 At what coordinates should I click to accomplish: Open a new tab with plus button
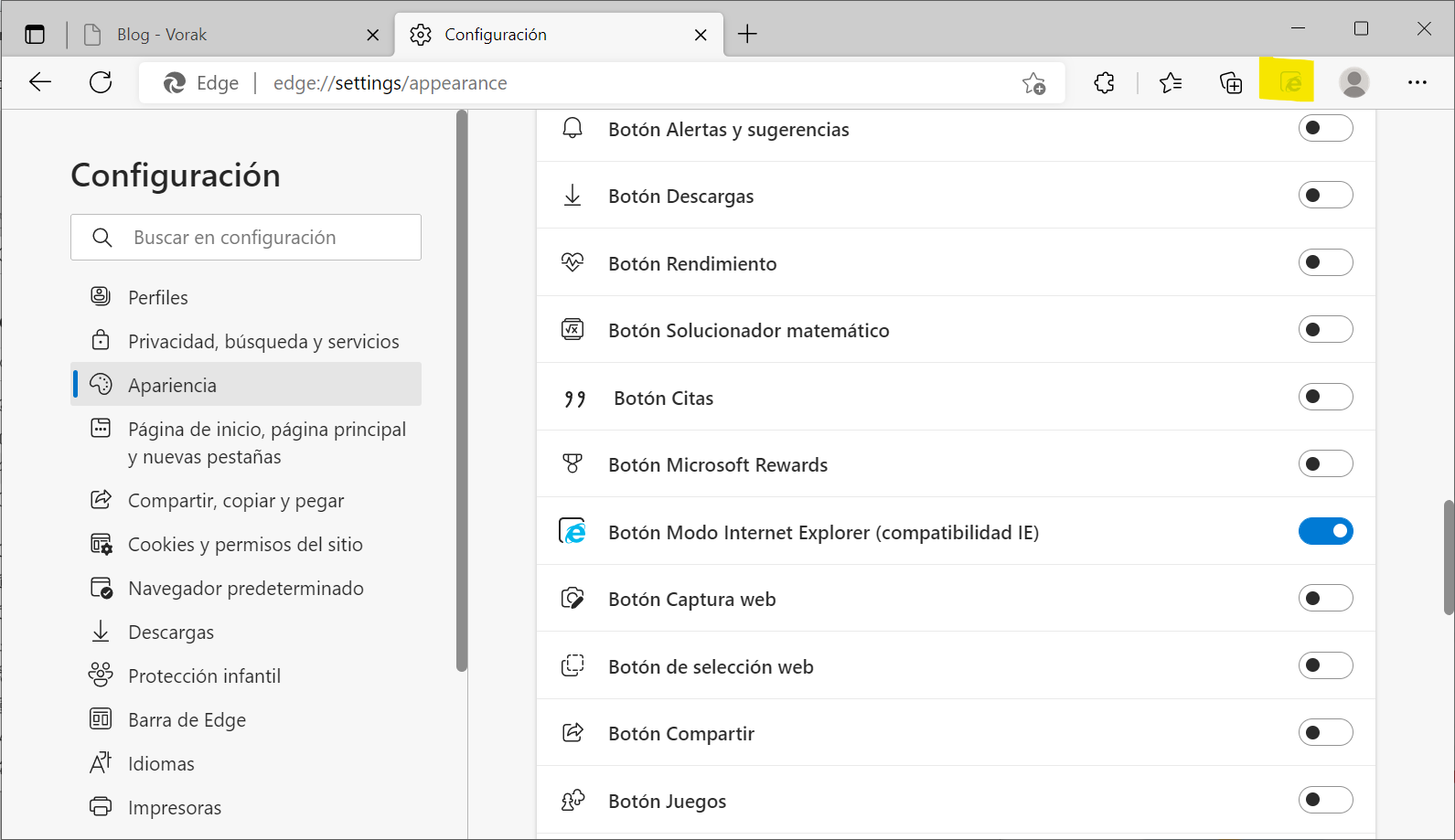[747, 35]
